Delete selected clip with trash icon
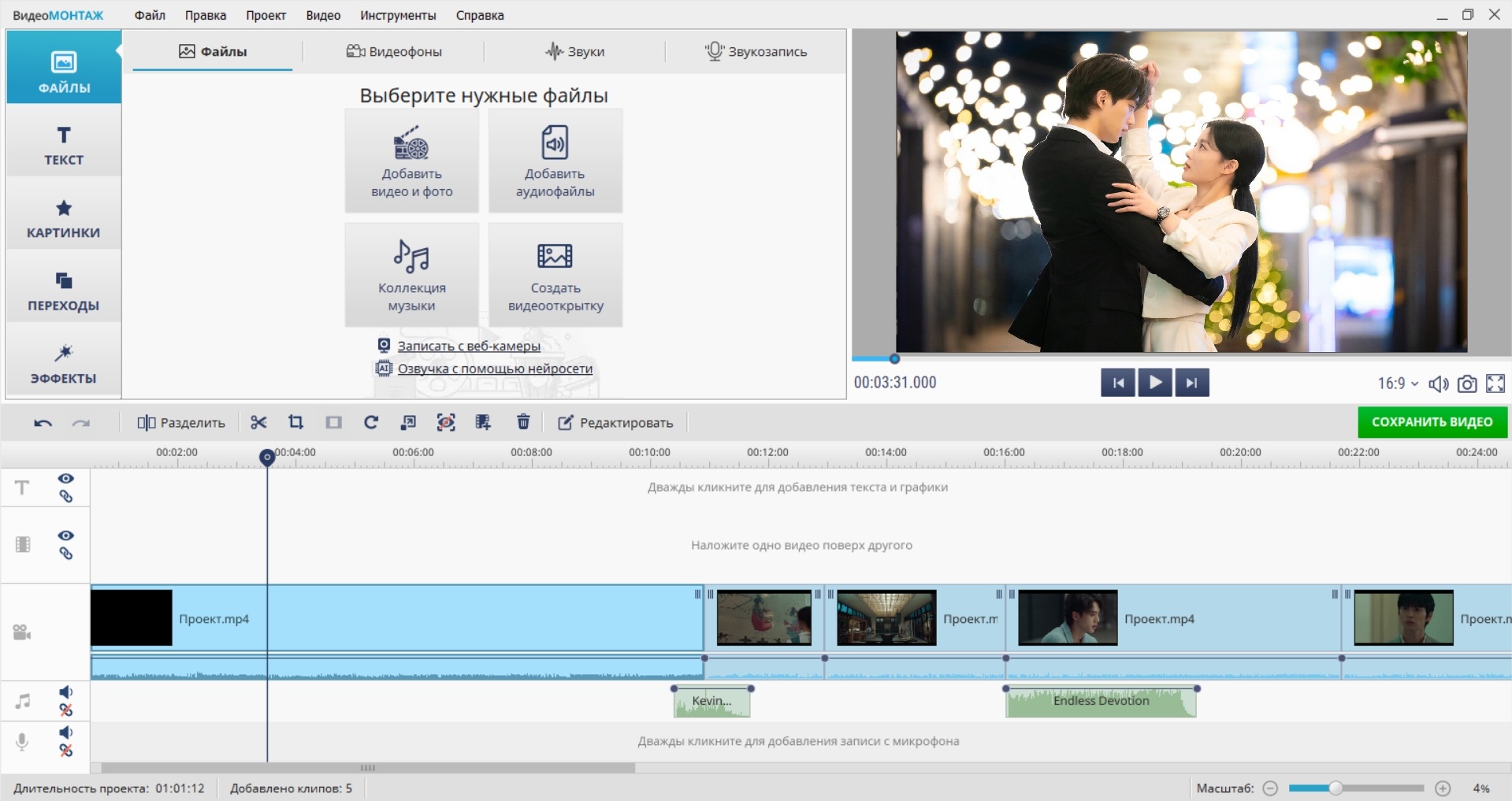 tap(523, 423)
